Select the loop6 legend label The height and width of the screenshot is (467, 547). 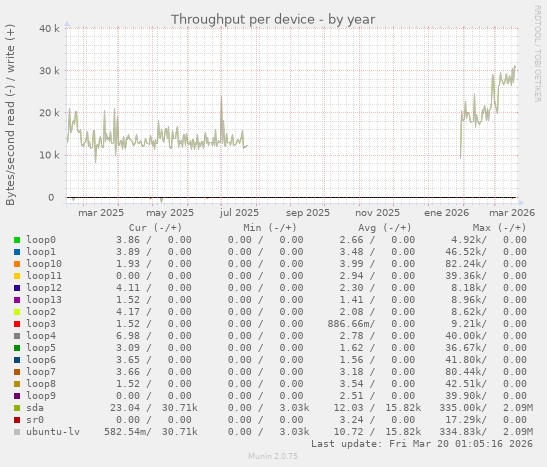click(41, 360)
